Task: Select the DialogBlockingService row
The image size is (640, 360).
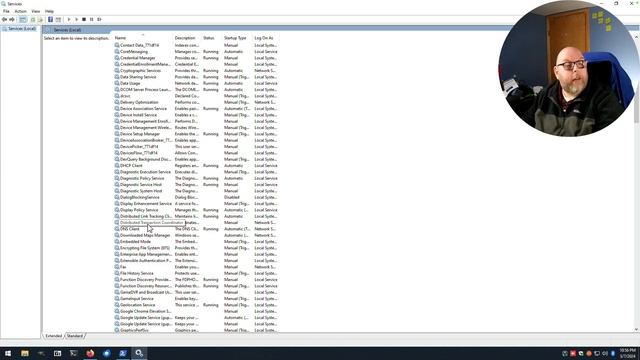Action: coord(196,197)
